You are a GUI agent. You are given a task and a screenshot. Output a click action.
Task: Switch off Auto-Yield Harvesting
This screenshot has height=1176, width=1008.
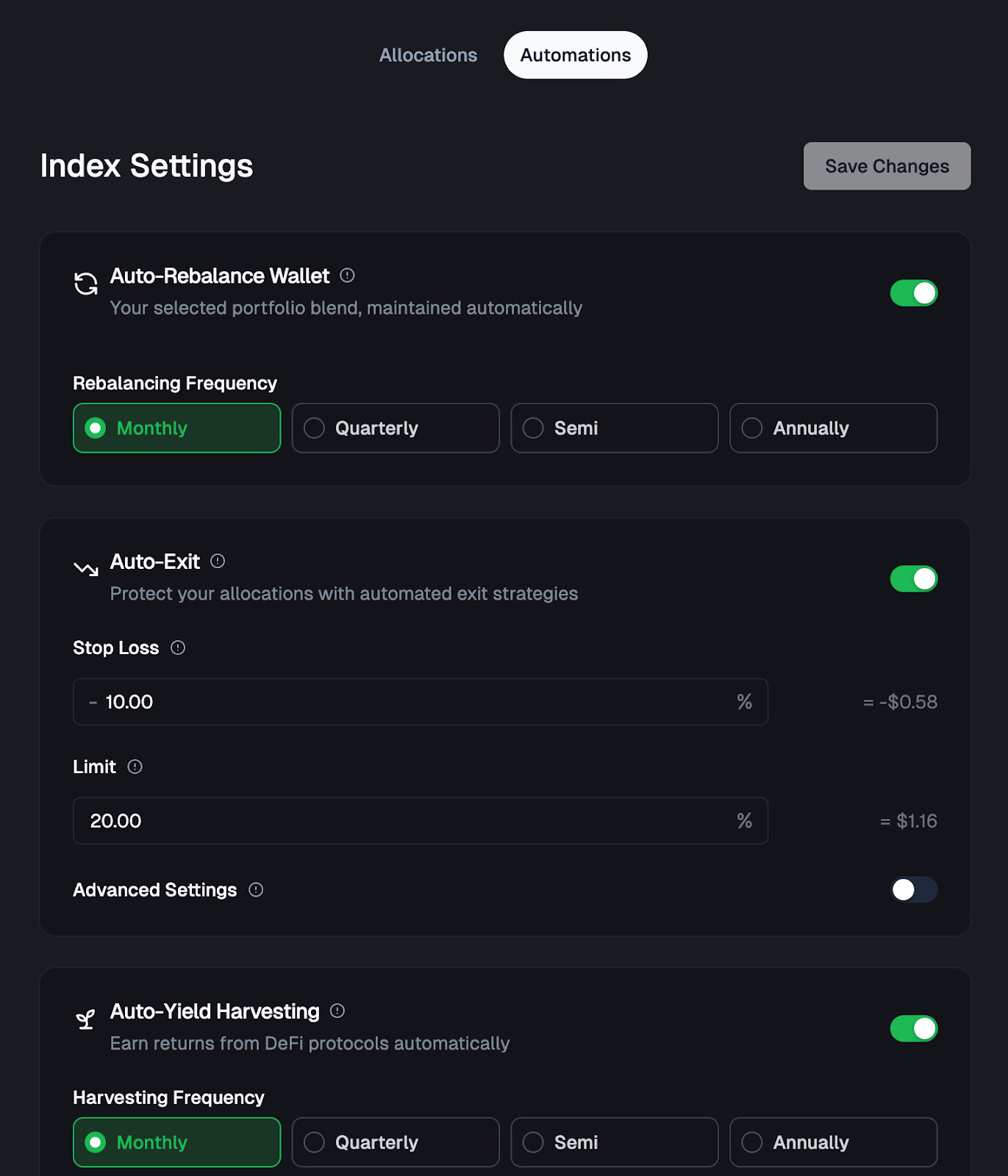coord(913,1029)
